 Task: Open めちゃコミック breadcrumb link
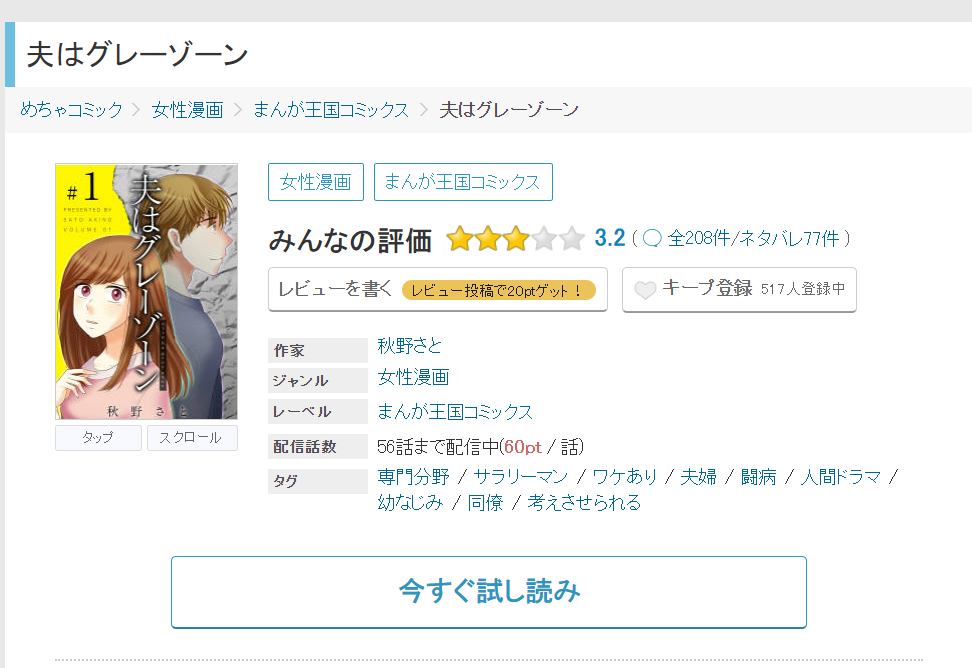pos(72,110)
